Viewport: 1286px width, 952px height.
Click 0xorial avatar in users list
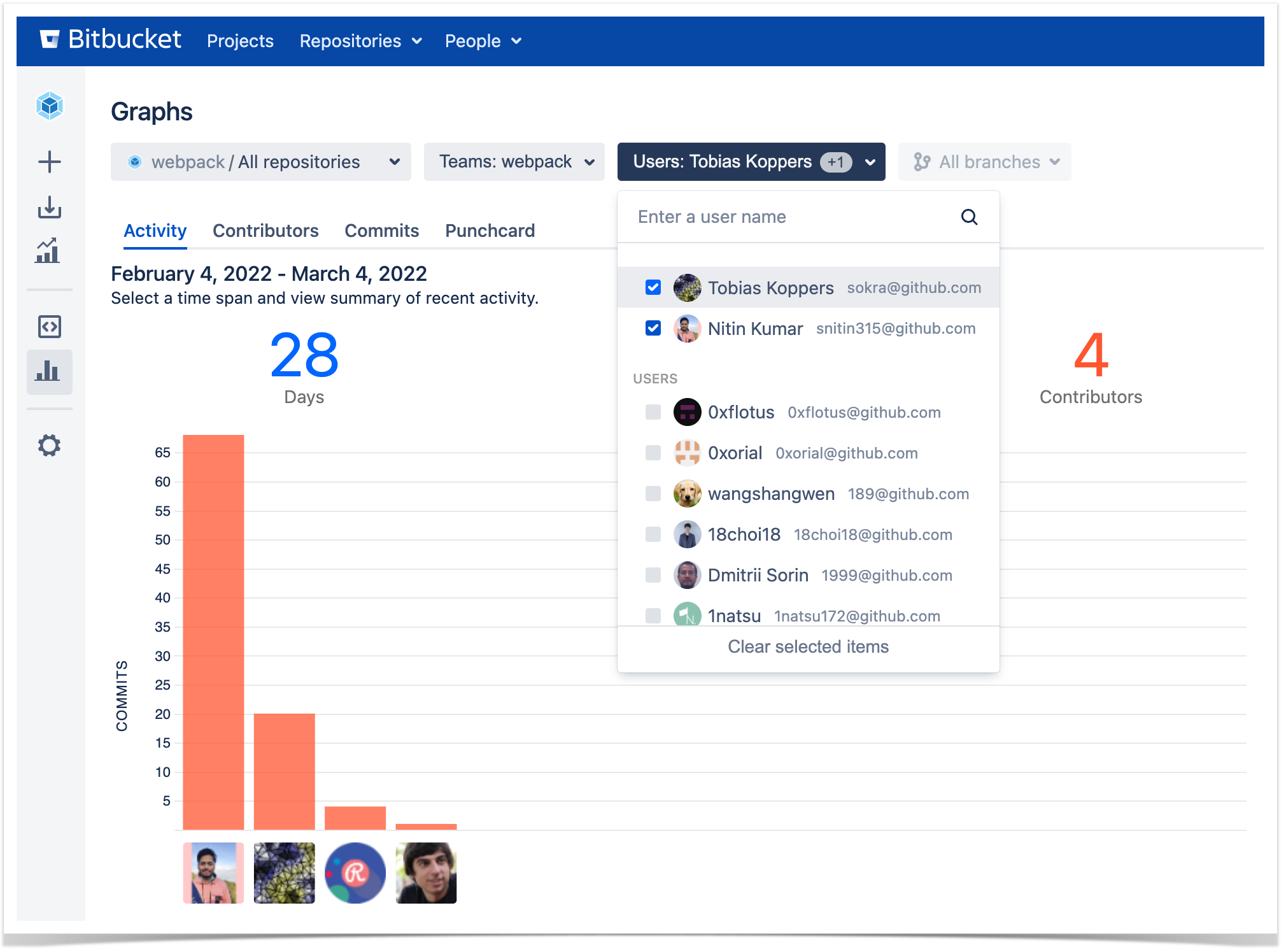(x=688, y=453)
